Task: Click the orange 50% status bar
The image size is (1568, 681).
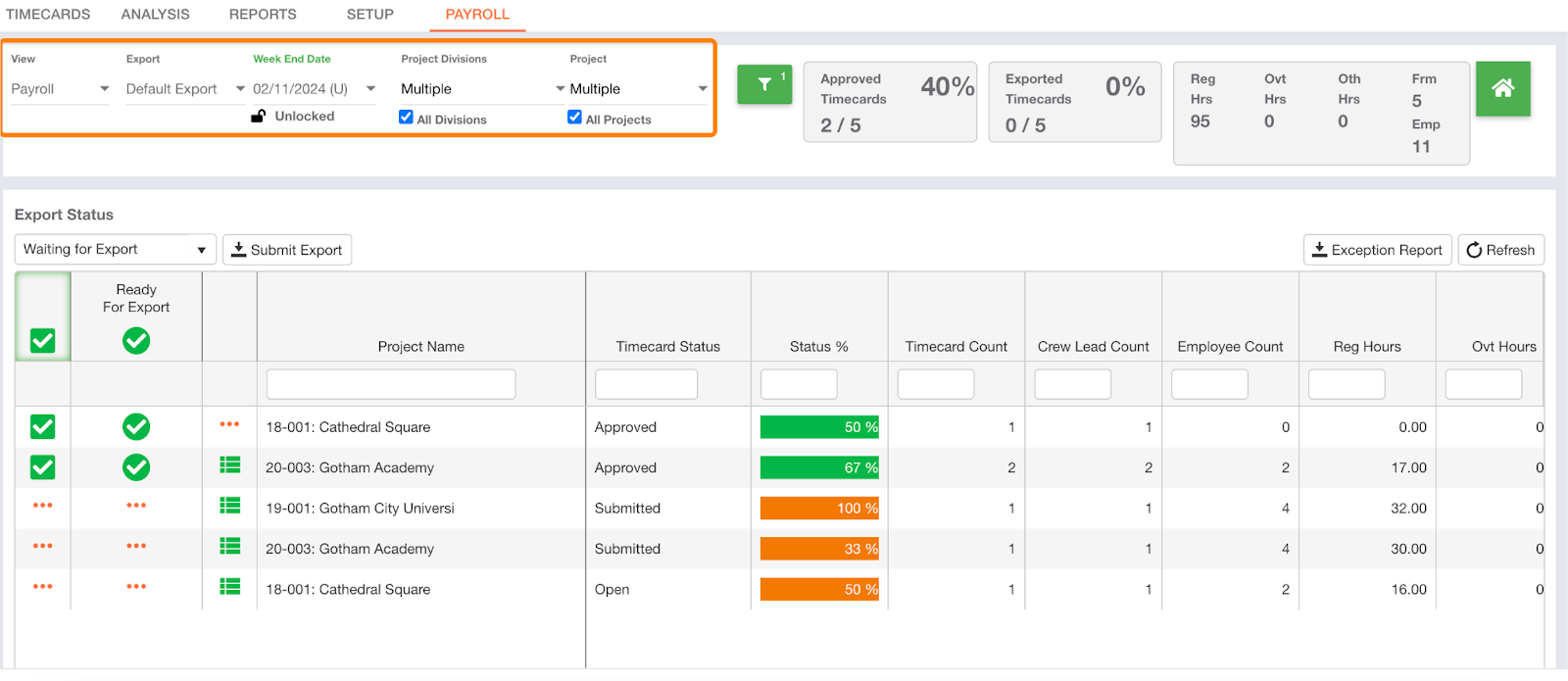Action: 819,589
